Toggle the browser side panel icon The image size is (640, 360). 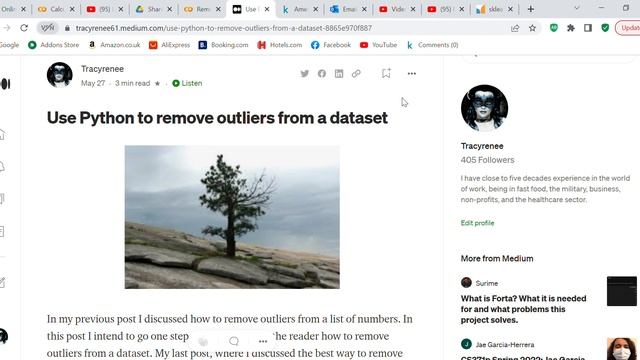click(588, 28)
